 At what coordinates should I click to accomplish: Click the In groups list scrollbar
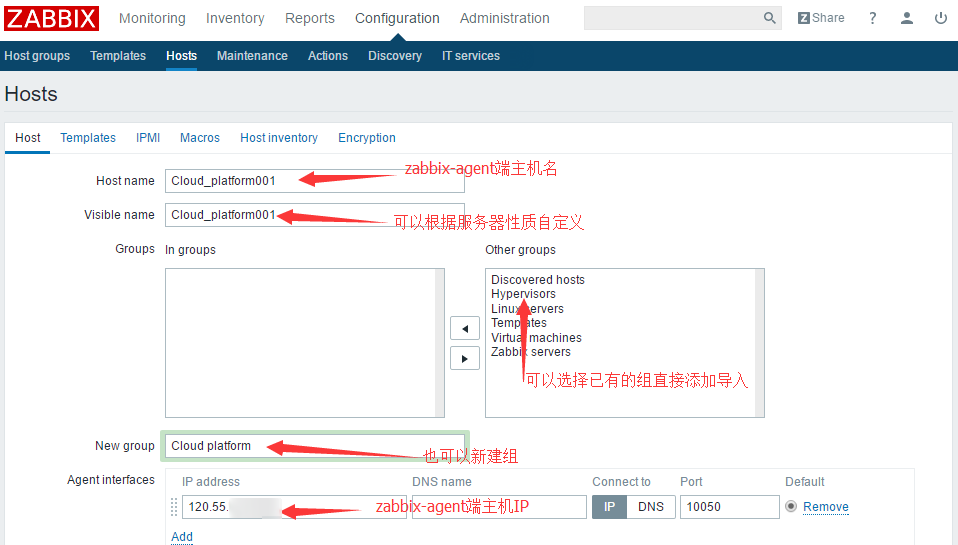tap(439, 343)
